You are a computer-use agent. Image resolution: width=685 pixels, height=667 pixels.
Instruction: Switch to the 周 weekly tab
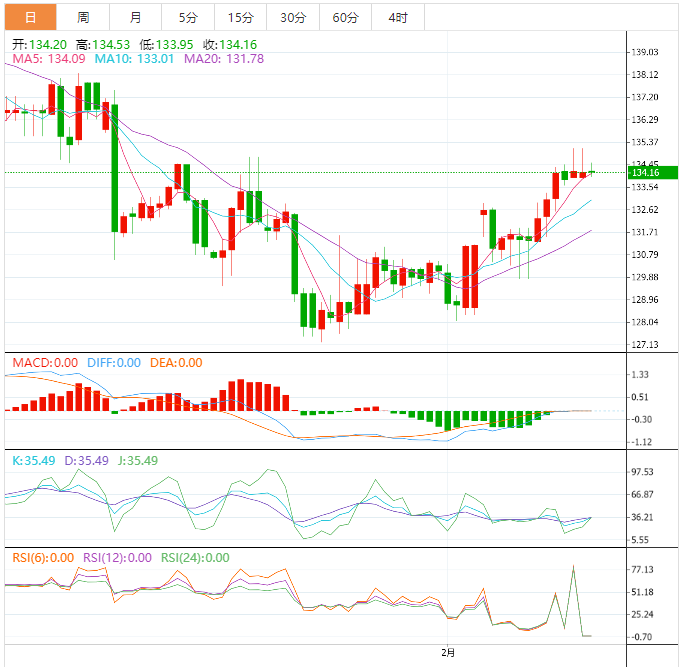pos(83,17)
